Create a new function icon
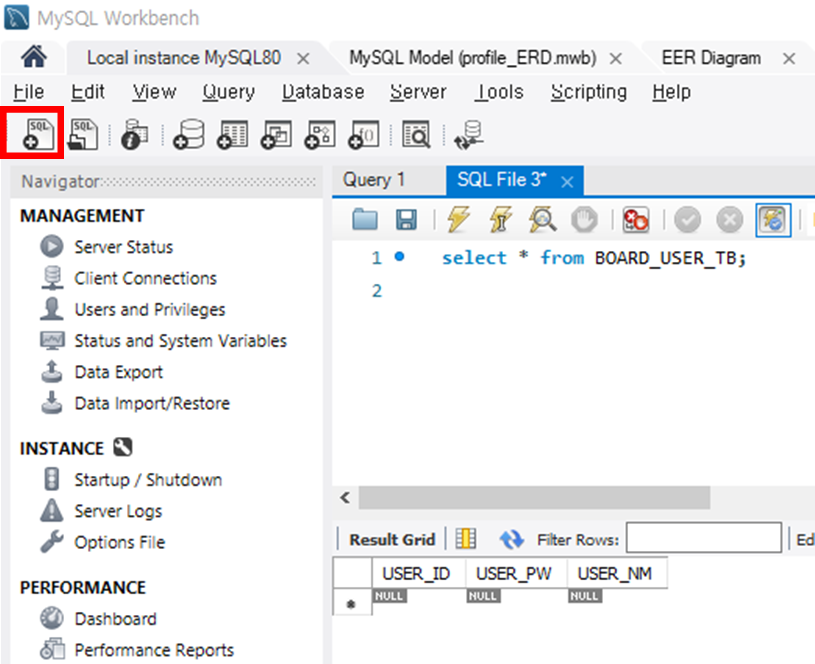The height and width of the screenshot is (664, 815). [363, 135]
